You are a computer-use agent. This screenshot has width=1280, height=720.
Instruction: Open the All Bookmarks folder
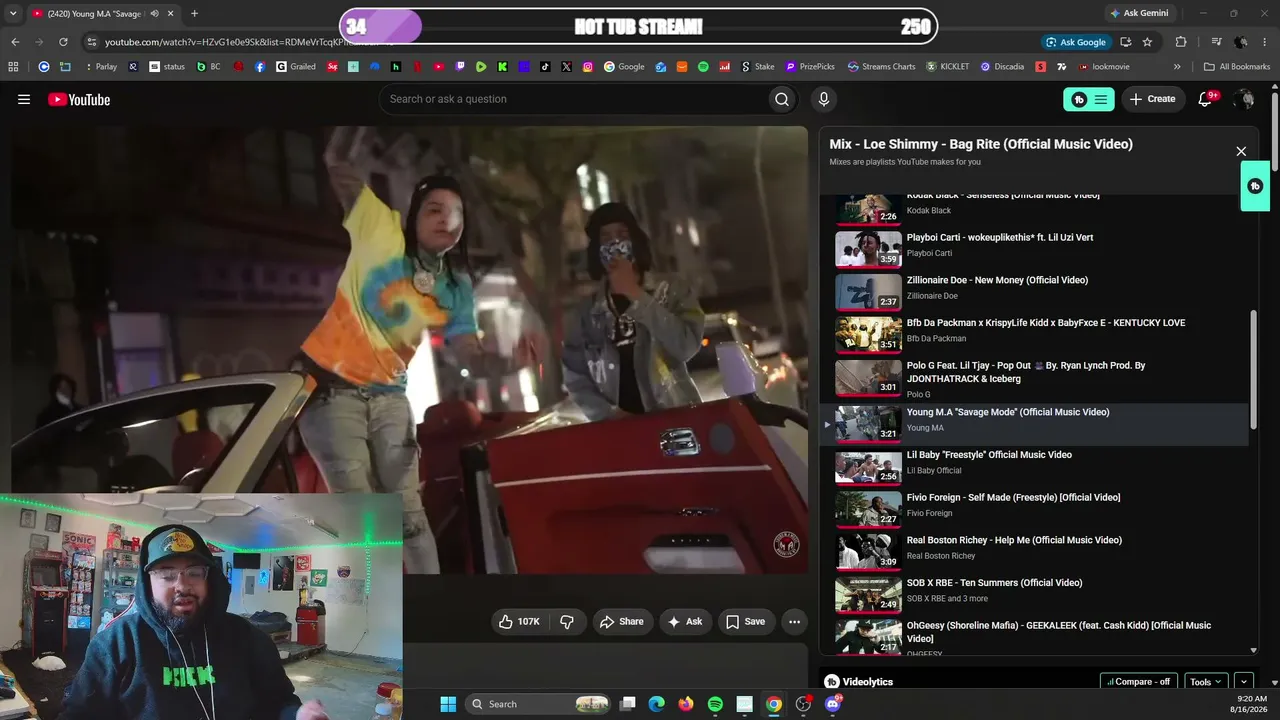click(x=1237, y=67)
